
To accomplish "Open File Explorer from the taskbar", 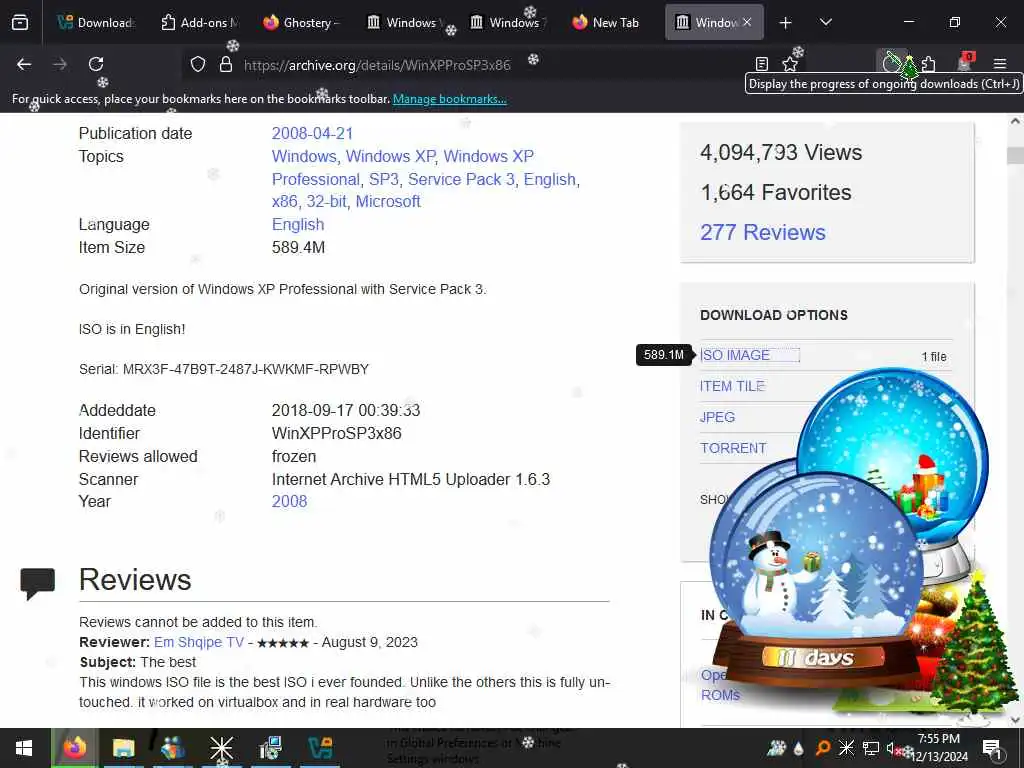I will point(123,748).
